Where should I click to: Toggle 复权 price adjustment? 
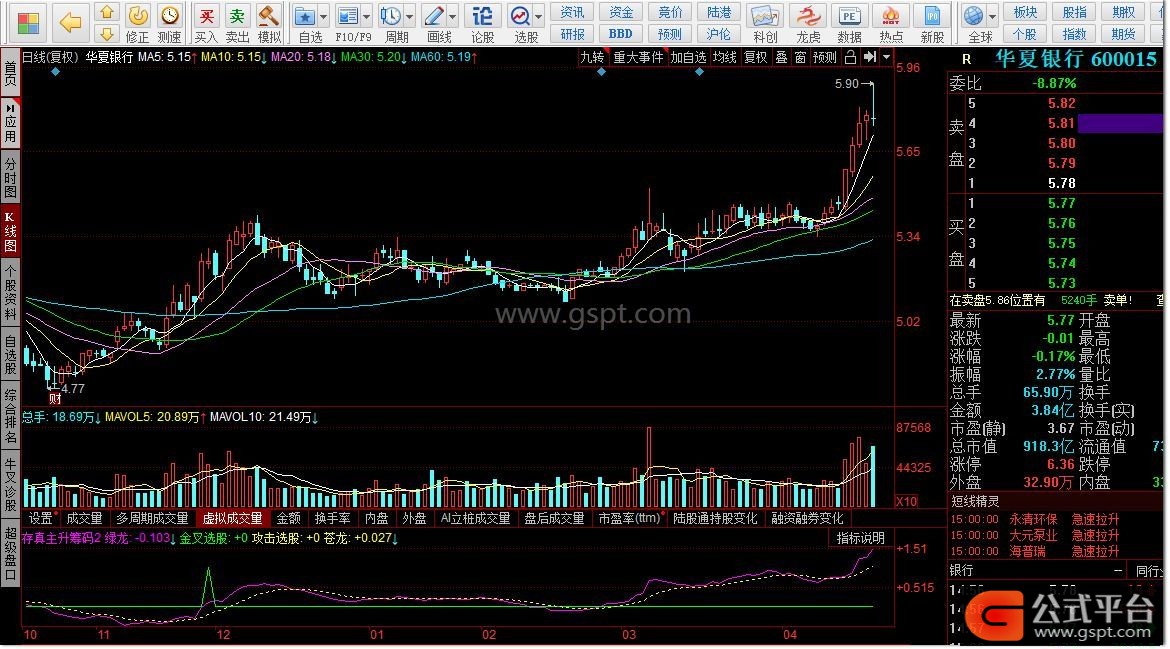point(756,57)
